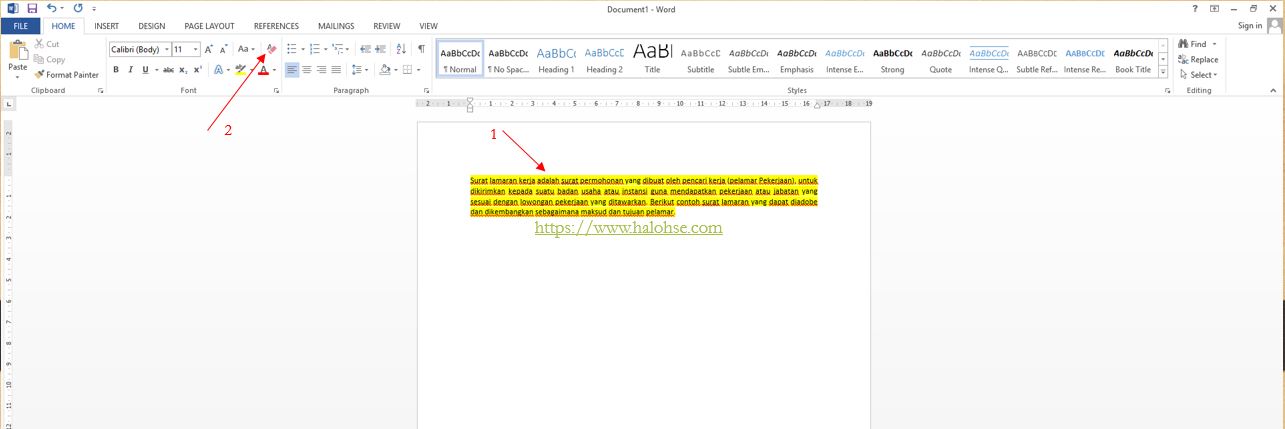The width and height of the screenshot is (1285, 429).
Task: Activate the Format Painter
Action: point(66,74)
